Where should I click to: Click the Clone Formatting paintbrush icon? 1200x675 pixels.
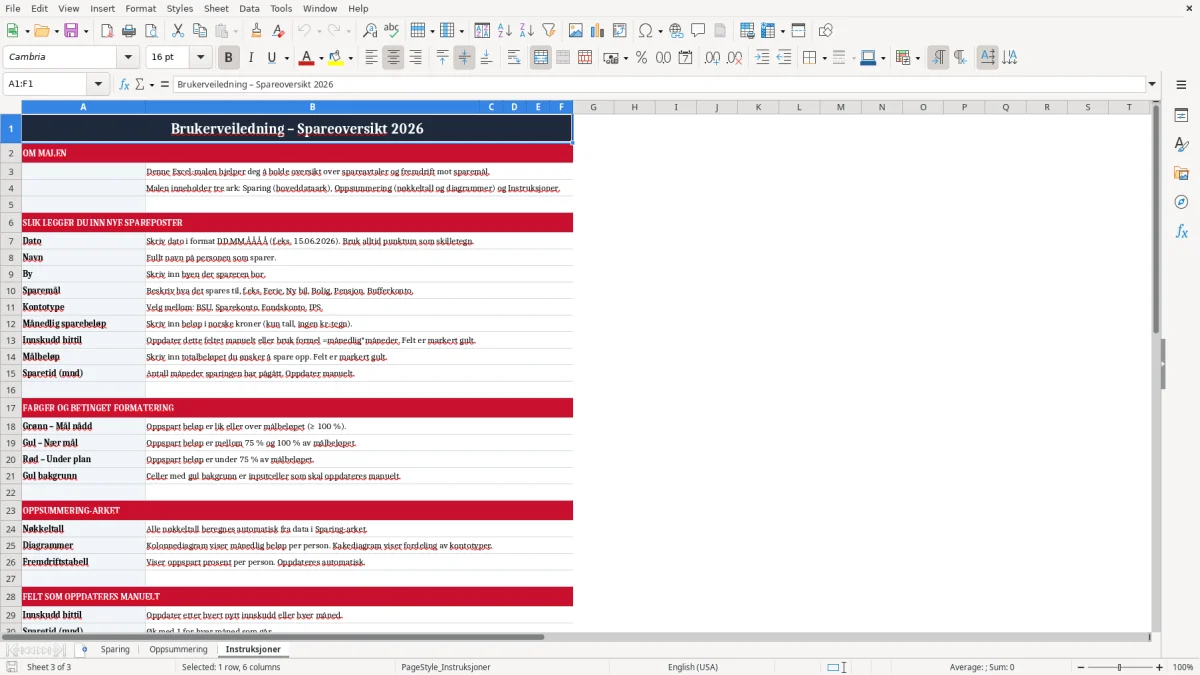tap(256, 31)
